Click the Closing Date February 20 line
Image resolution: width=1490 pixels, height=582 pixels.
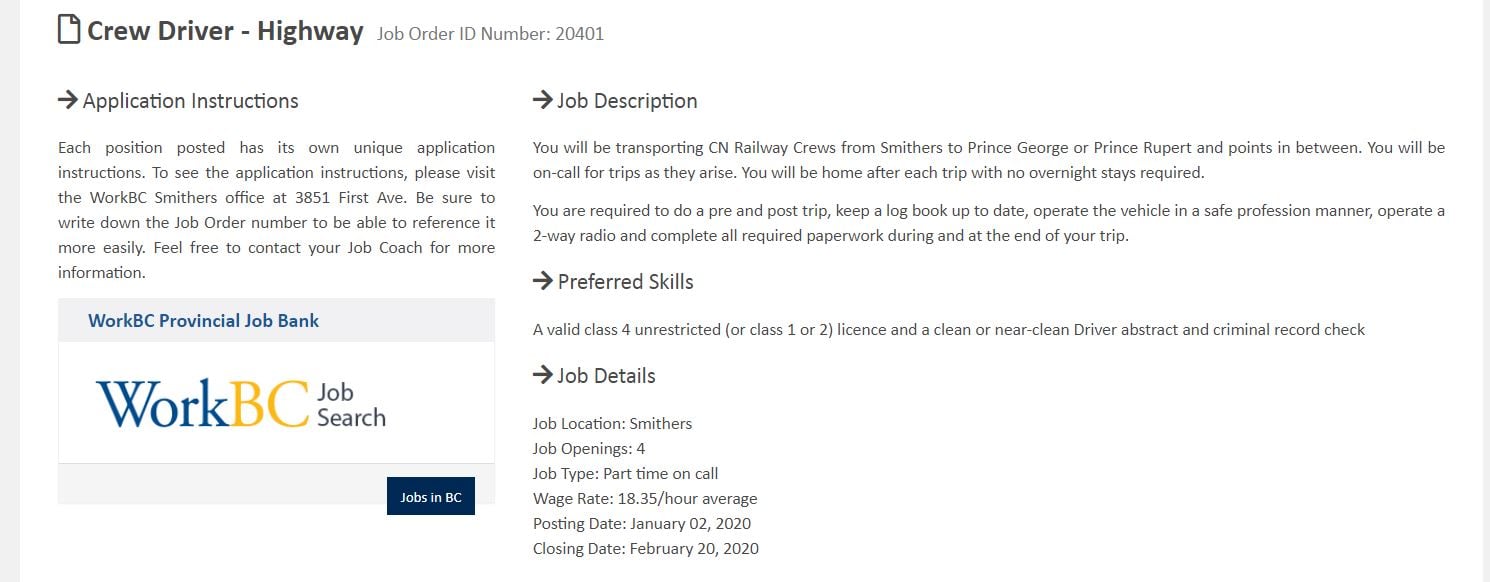click(x=646, y=548)
